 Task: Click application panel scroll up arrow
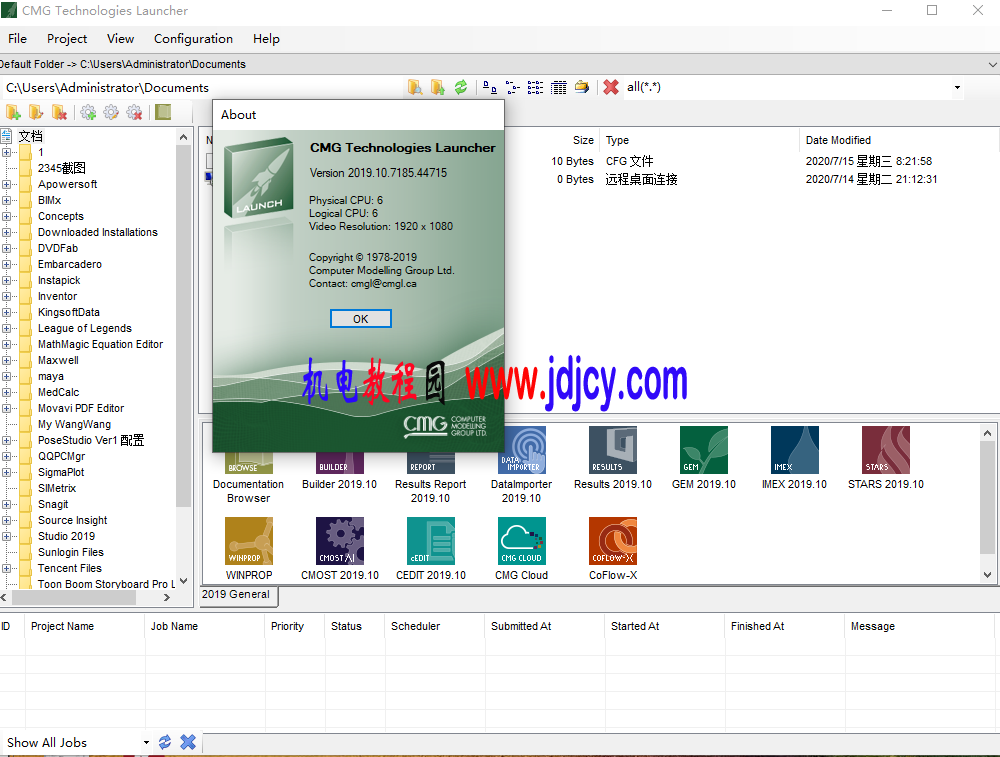tap(987, 433)
